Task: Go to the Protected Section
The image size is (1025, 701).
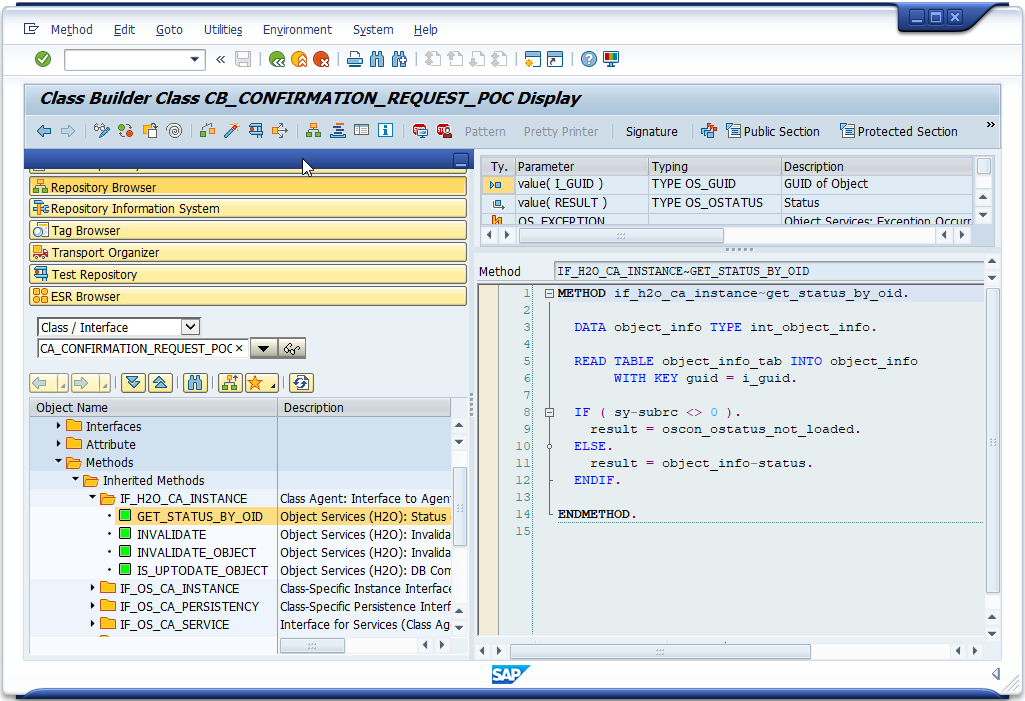Action: [x=899, y=131]
